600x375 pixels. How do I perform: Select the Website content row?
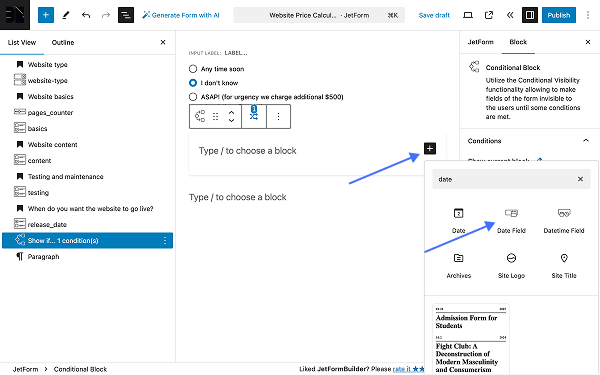click(87, 145)
